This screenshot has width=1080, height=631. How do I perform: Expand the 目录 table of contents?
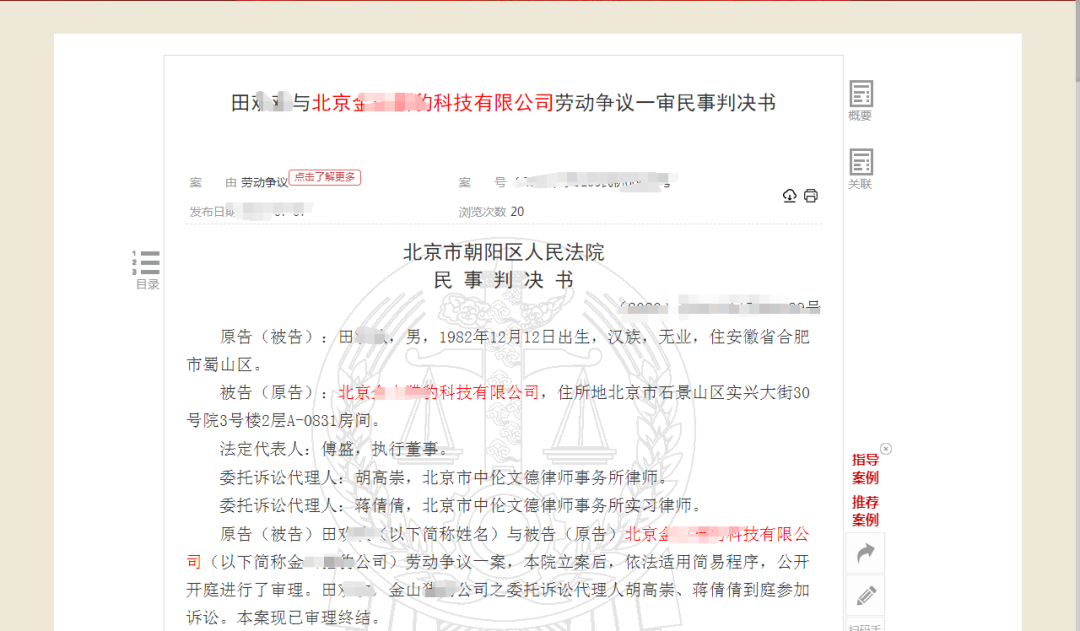click(x=148, y=267)
